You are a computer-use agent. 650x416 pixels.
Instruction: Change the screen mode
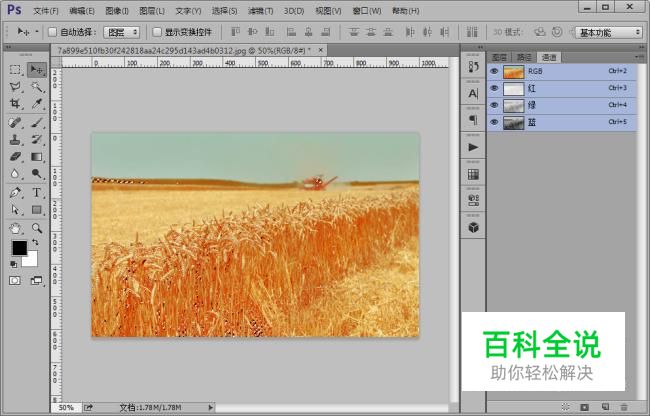click(36, 281)
